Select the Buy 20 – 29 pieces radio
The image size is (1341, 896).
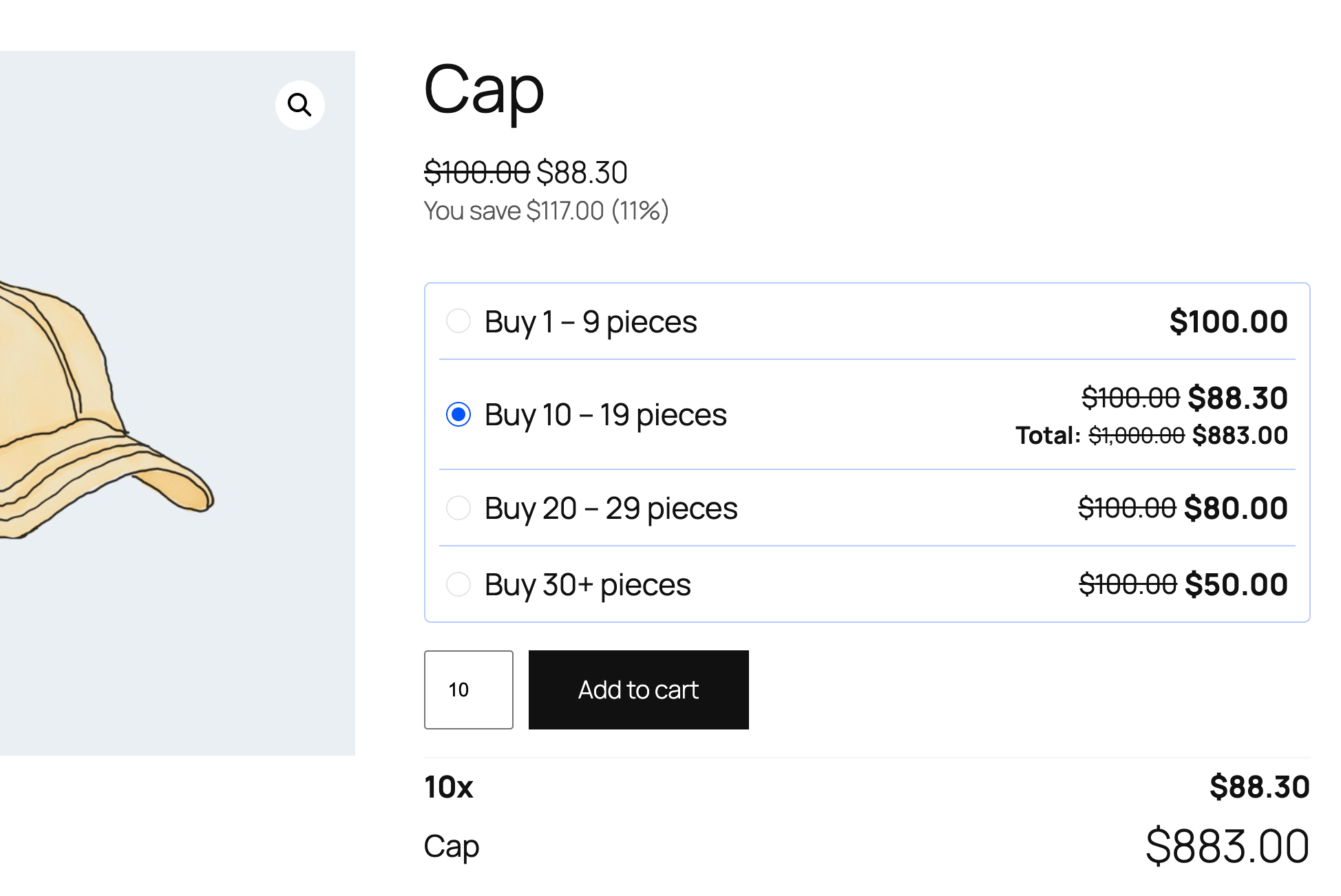tap(458, 508)
